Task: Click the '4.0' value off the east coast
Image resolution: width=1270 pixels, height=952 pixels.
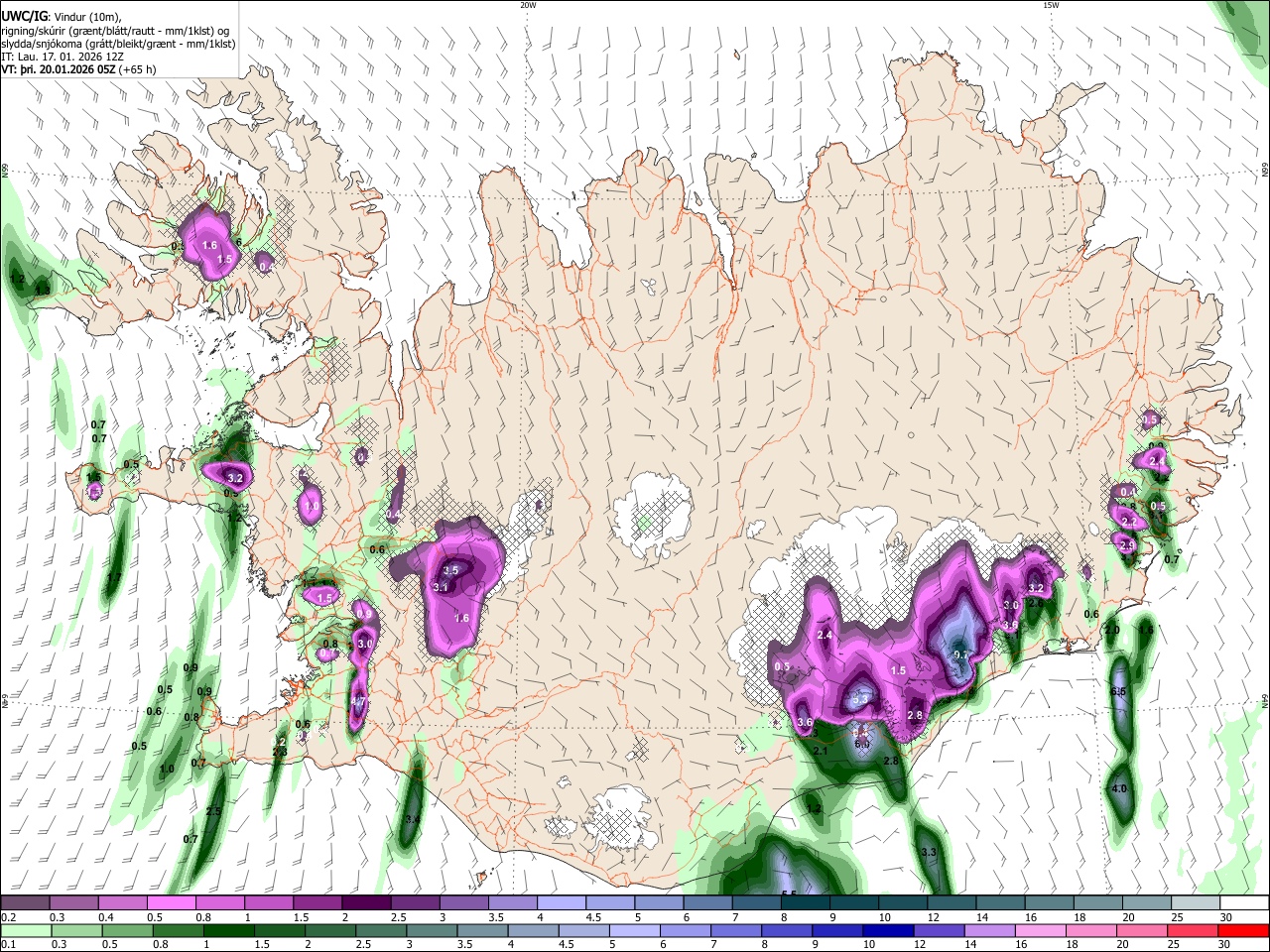Action: pyautogui.click(x=1119, y=788)
